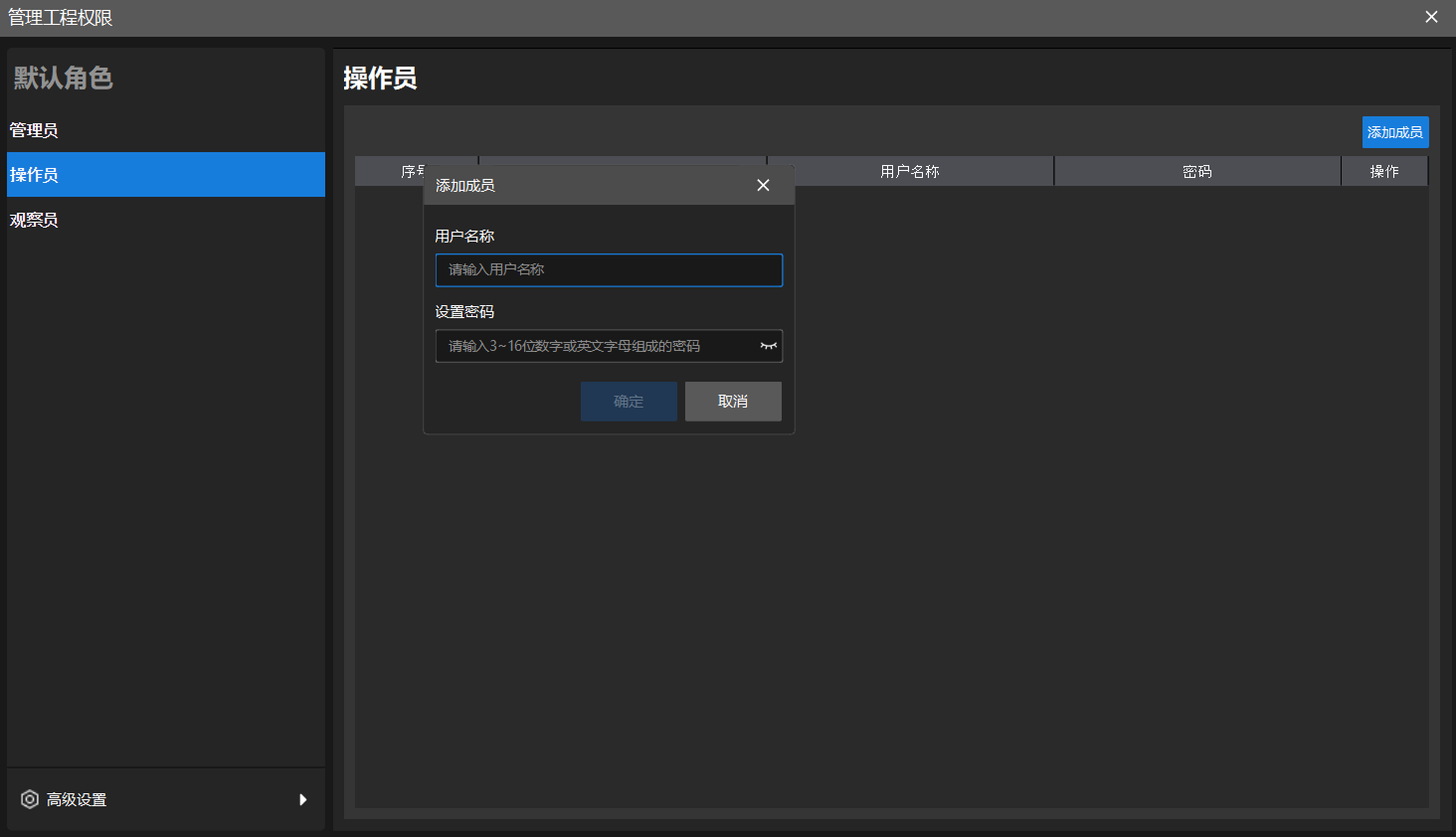1456x837 pixels.
Task: Select the 观察员 role in the sidebar
Action: 33,220
